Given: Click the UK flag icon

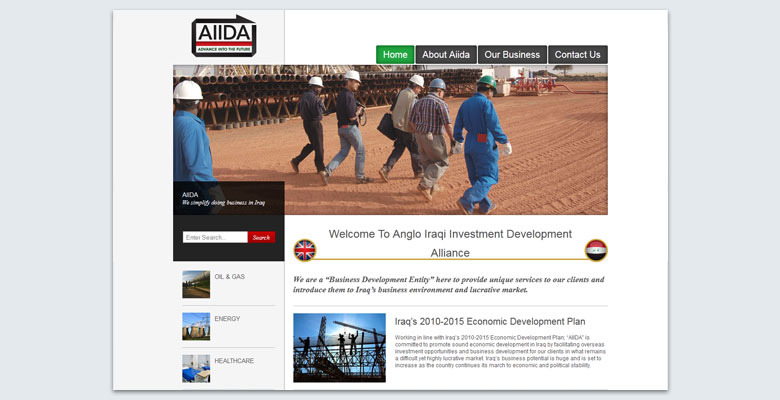Looking at the screenshot, I should point(305,250).
